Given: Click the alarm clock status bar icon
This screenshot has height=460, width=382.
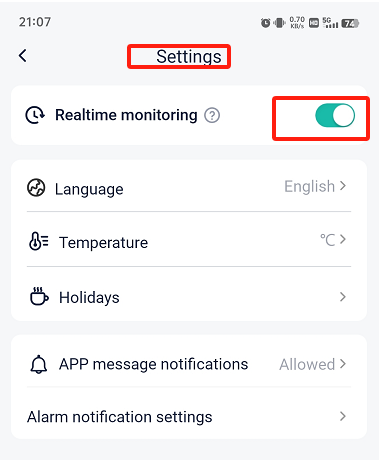Looking at the screenshot, I should 265,23.
